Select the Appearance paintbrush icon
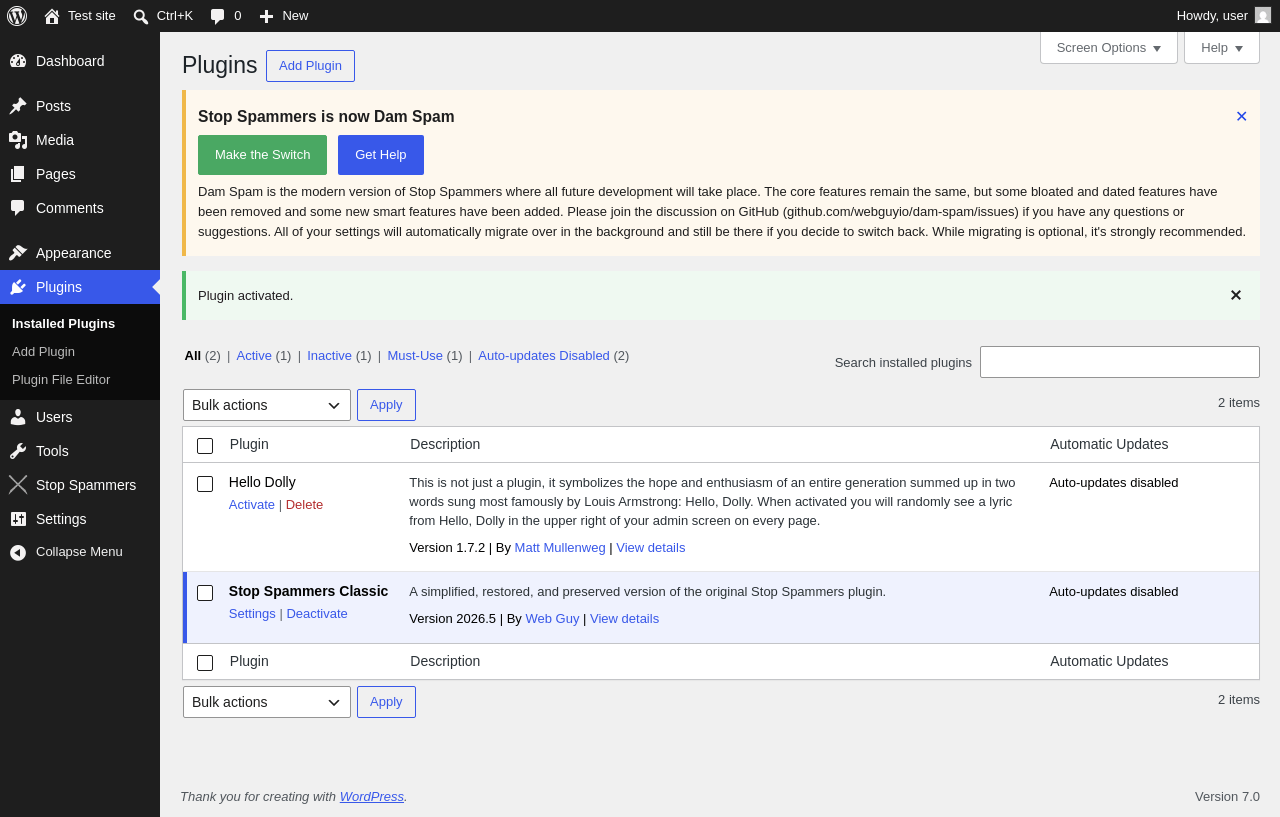The height and width of the screenshot is (817, 1280). [x=18, y=253]
